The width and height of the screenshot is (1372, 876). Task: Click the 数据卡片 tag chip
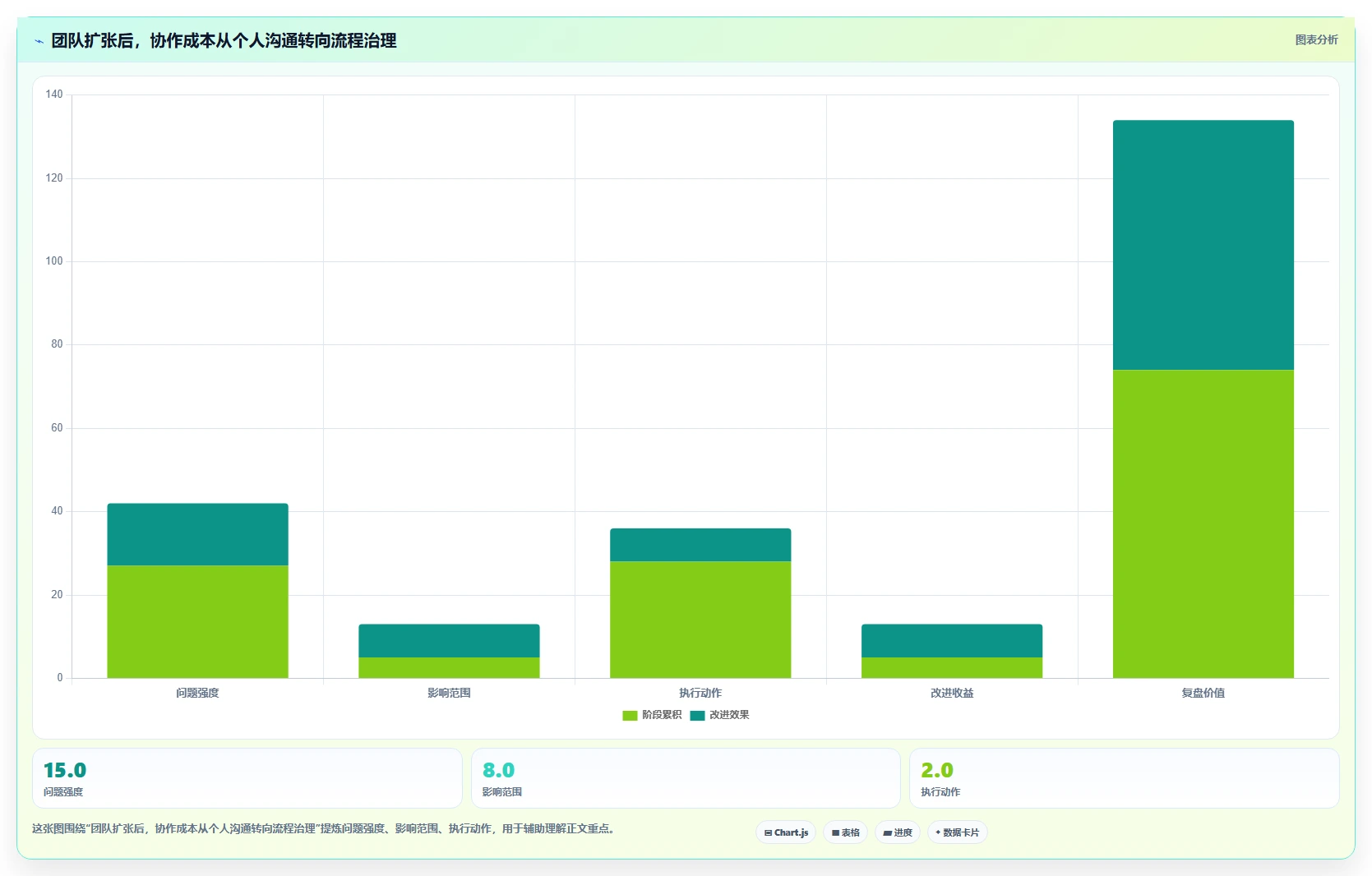pyautogui.click(x=958, y=832)
